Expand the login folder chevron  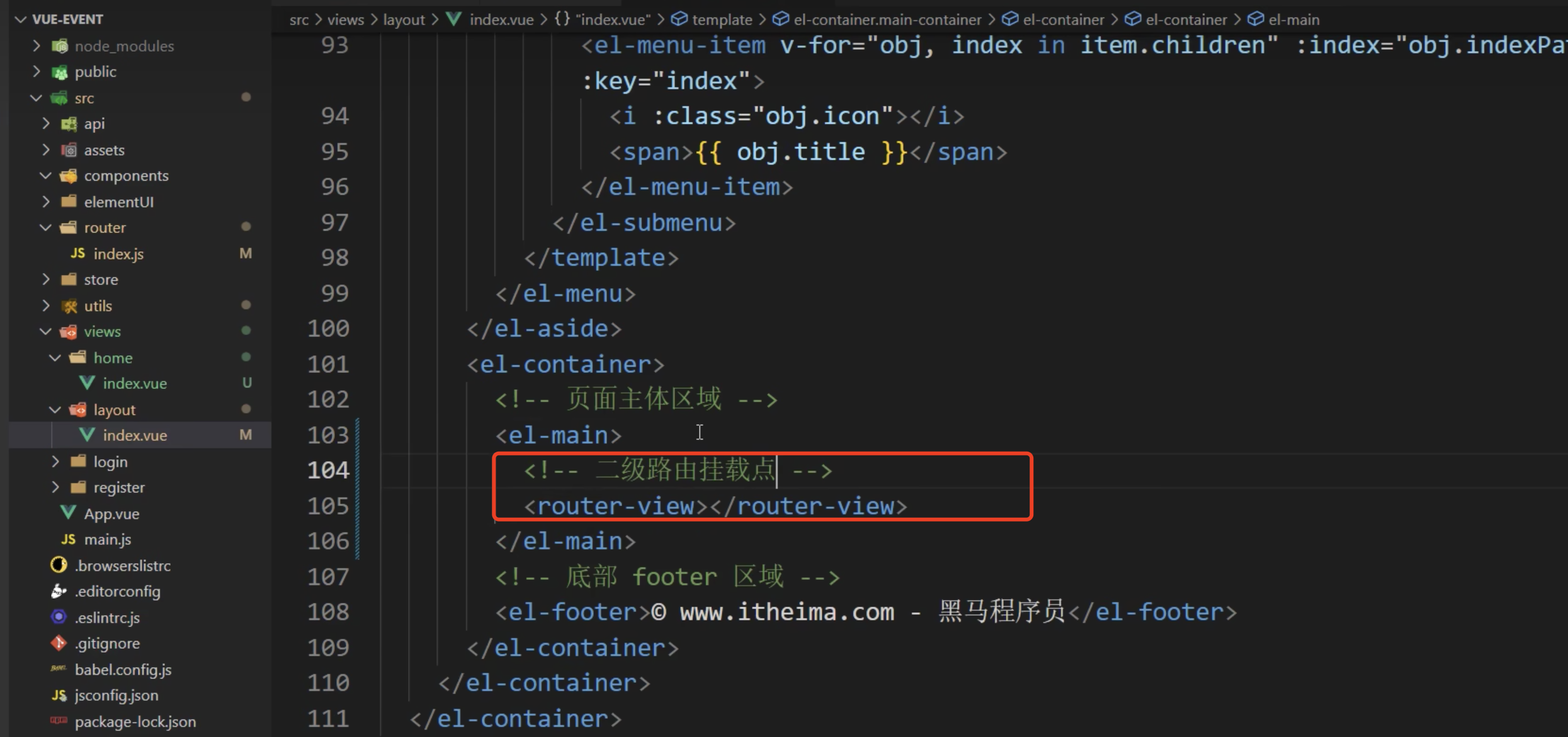(x=55, y=462)
